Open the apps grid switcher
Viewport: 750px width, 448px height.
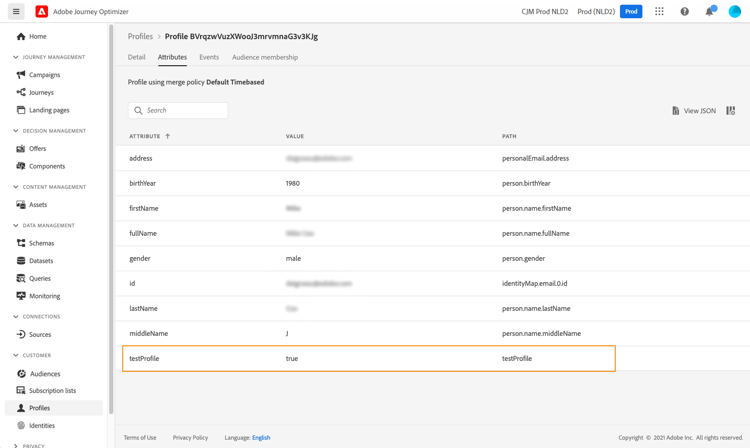coord(659,12)
